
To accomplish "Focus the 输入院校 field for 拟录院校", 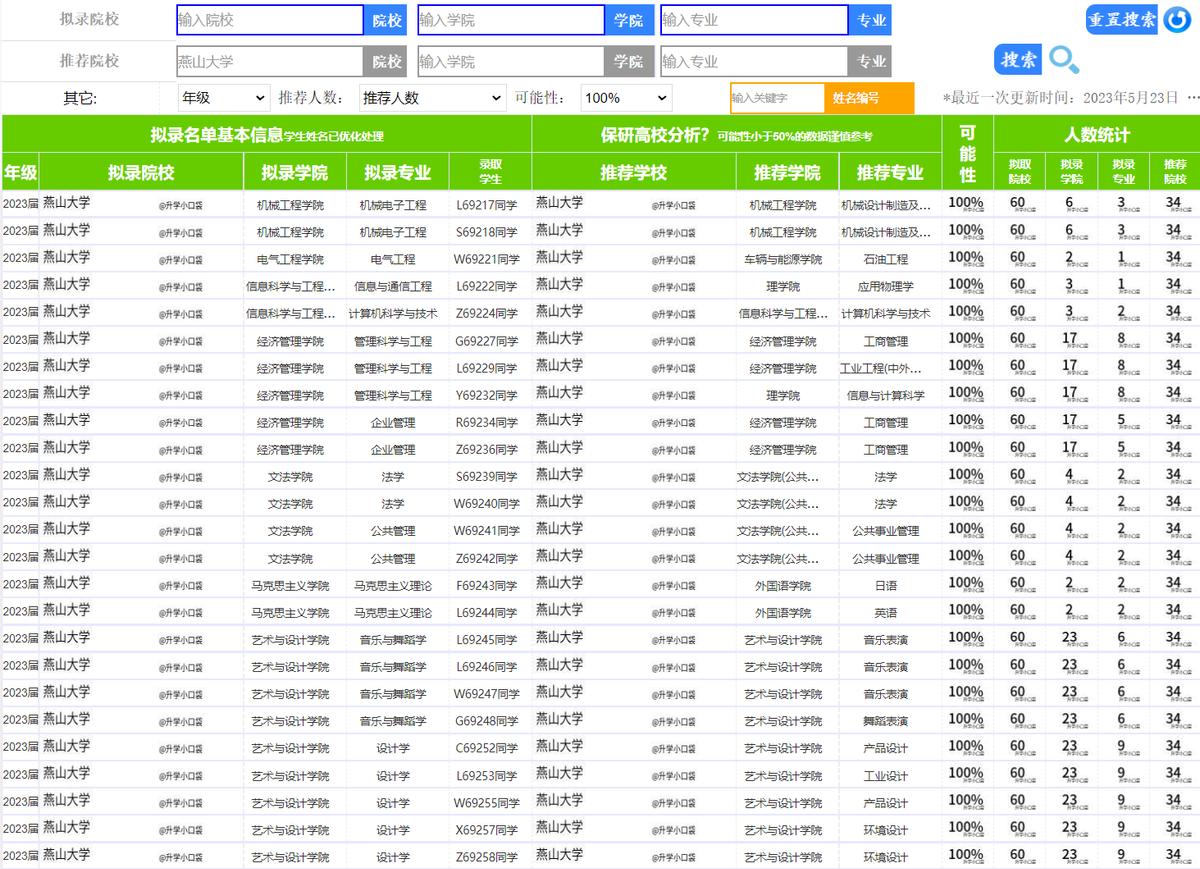I will 269,20.
